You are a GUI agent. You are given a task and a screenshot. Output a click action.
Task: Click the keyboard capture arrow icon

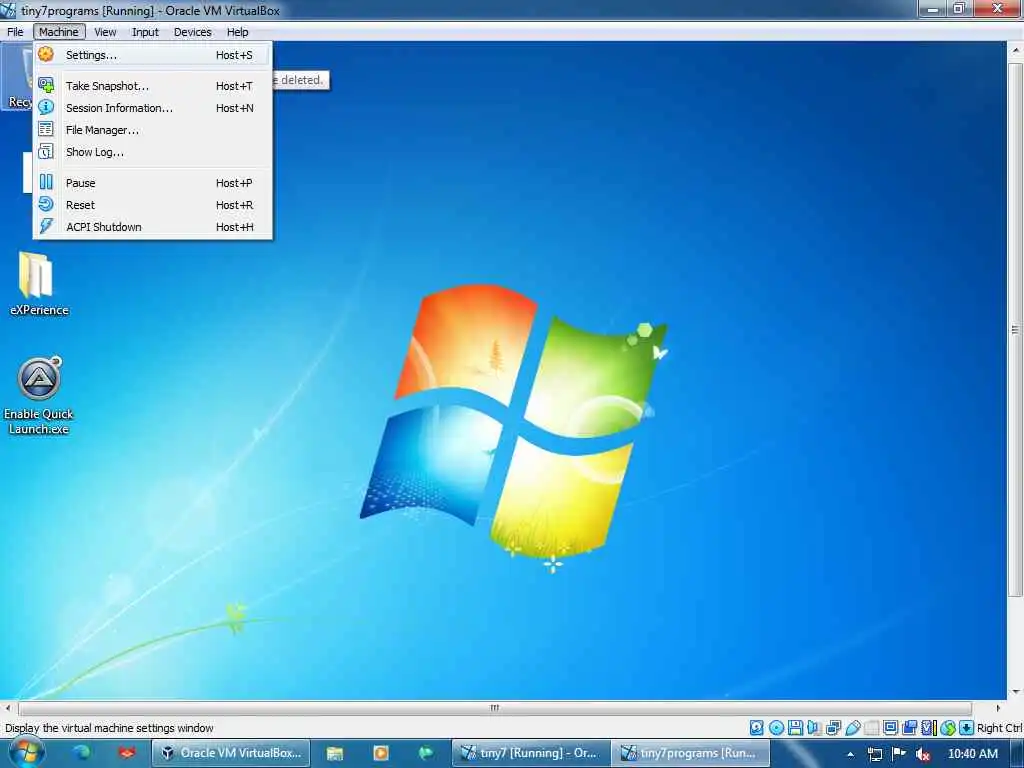(x=967, y=728)
